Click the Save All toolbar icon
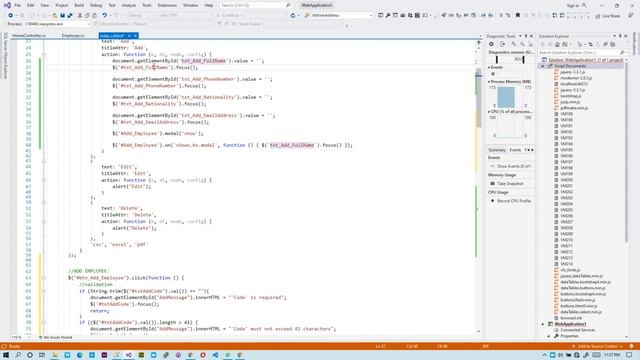Image resolution: width=640 pixels, height=360 pixels. (x=70, y=16)
